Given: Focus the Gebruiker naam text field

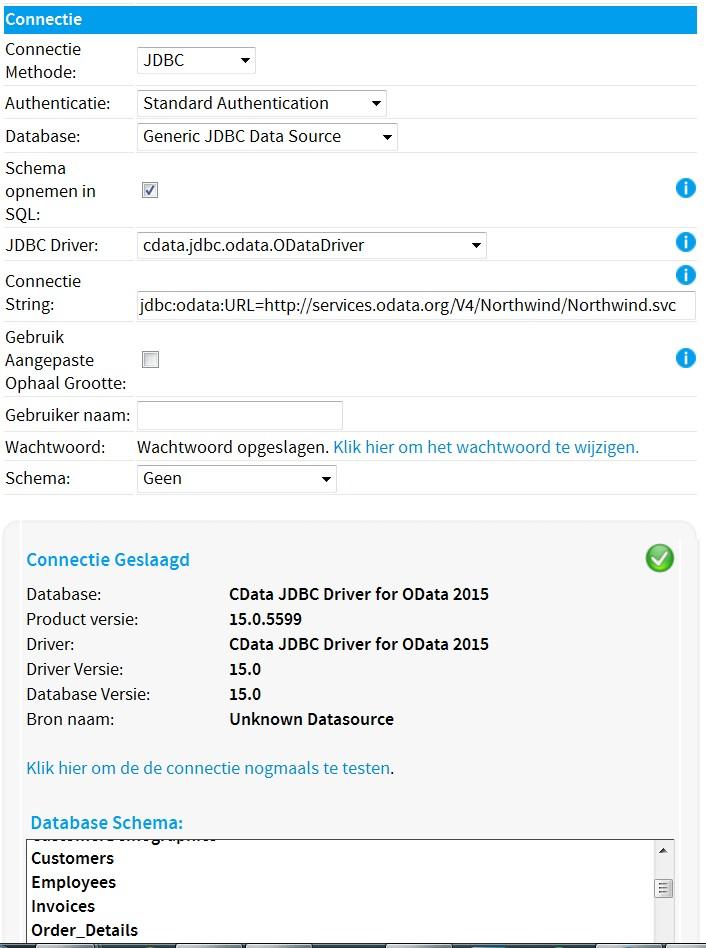Looking at the screenshot, I should click(240, 415).
